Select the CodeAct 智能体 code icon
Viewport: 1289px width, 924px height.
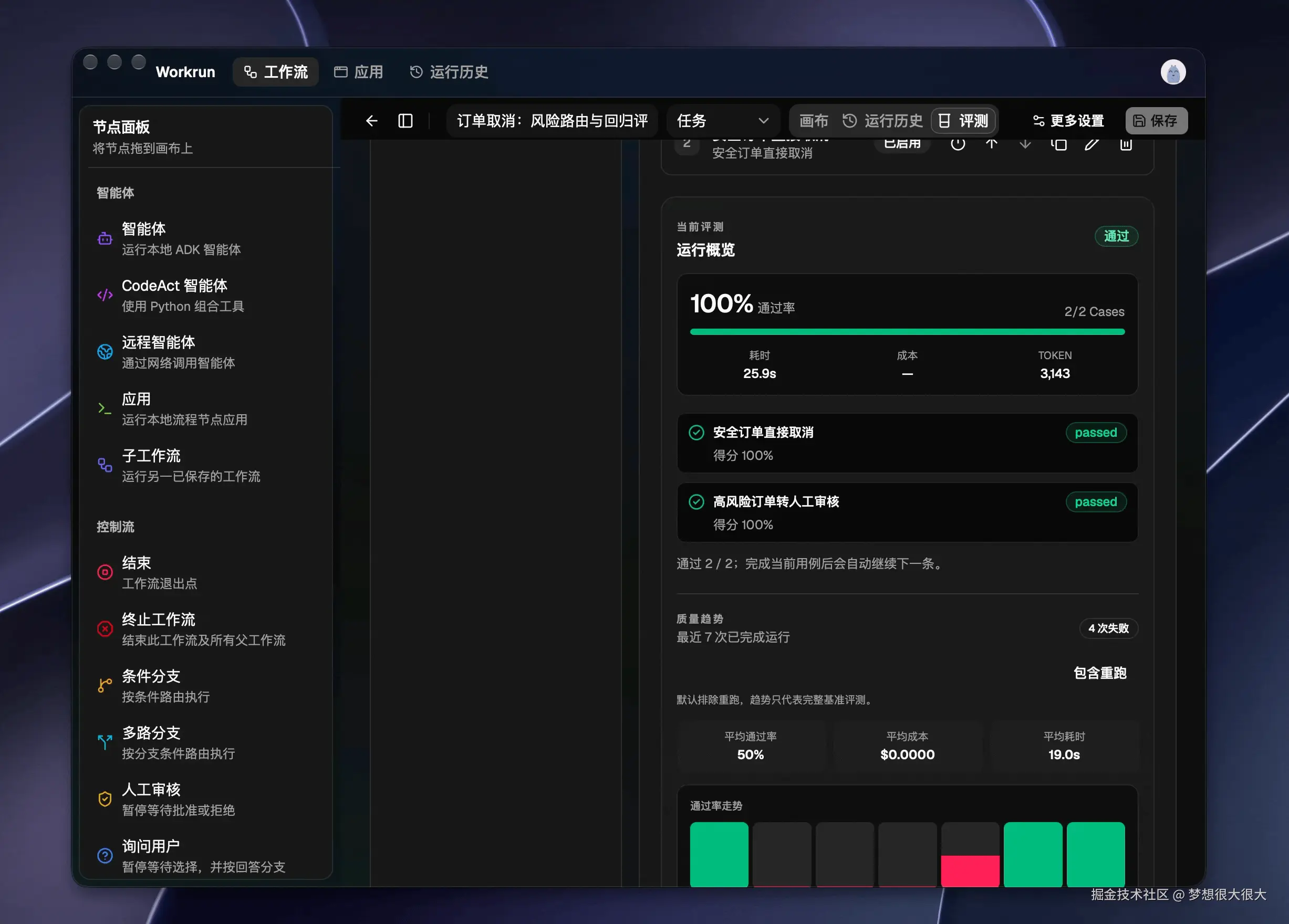coord(105,296)
